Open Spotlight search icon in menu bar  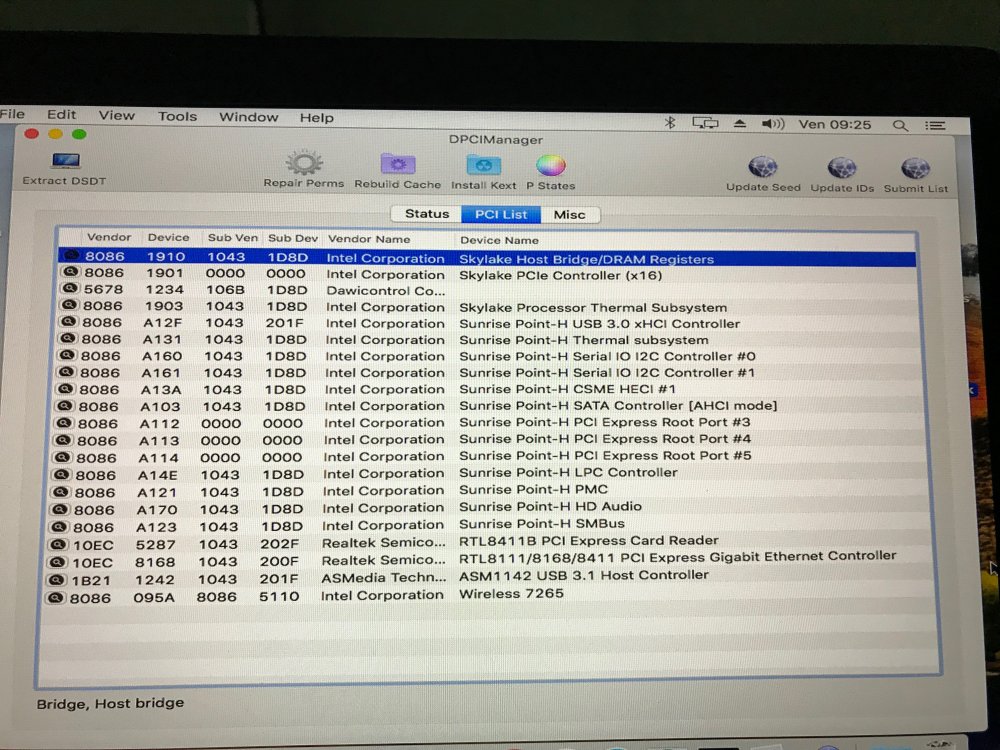click(900, 126)
